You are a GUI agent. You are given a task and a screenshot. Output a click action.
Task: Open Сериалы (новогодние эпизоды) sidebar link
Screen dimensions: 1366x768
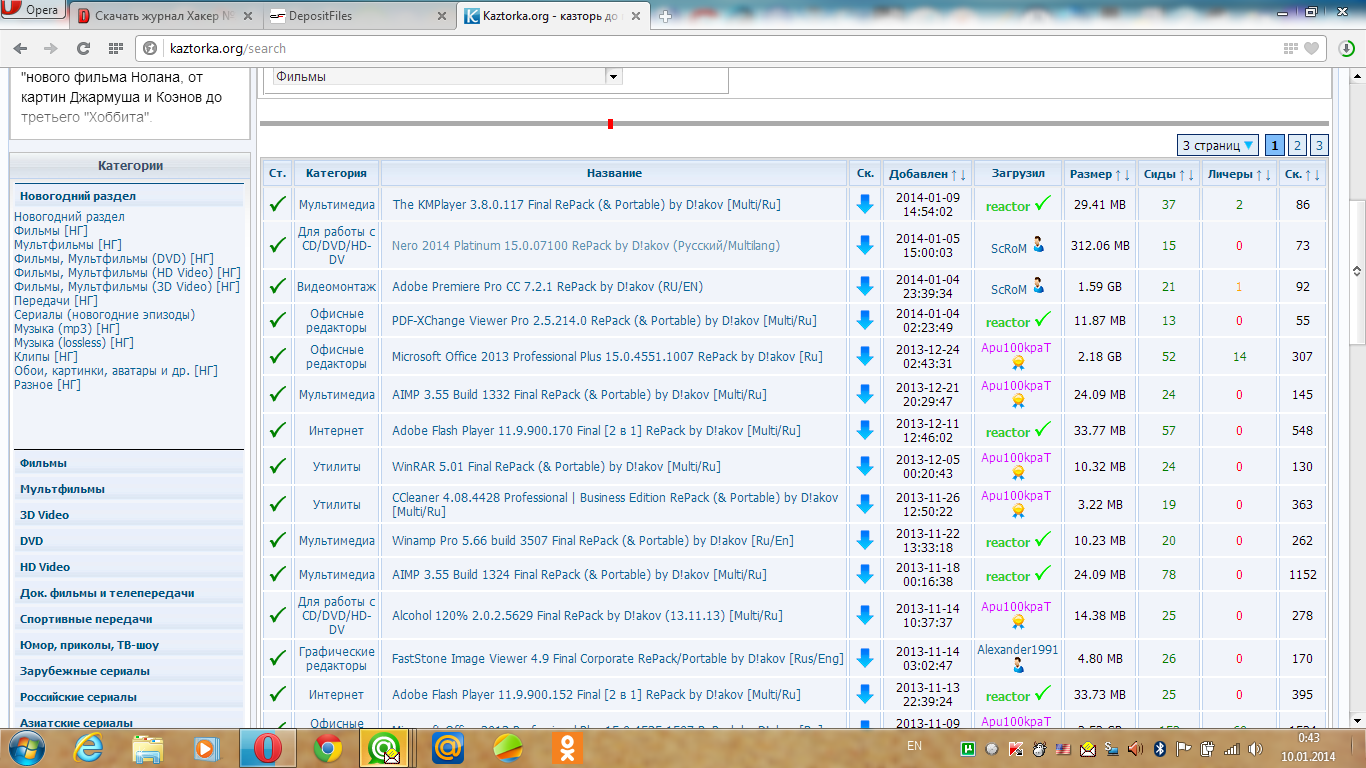pyautogui.click(x=104, y=314)
